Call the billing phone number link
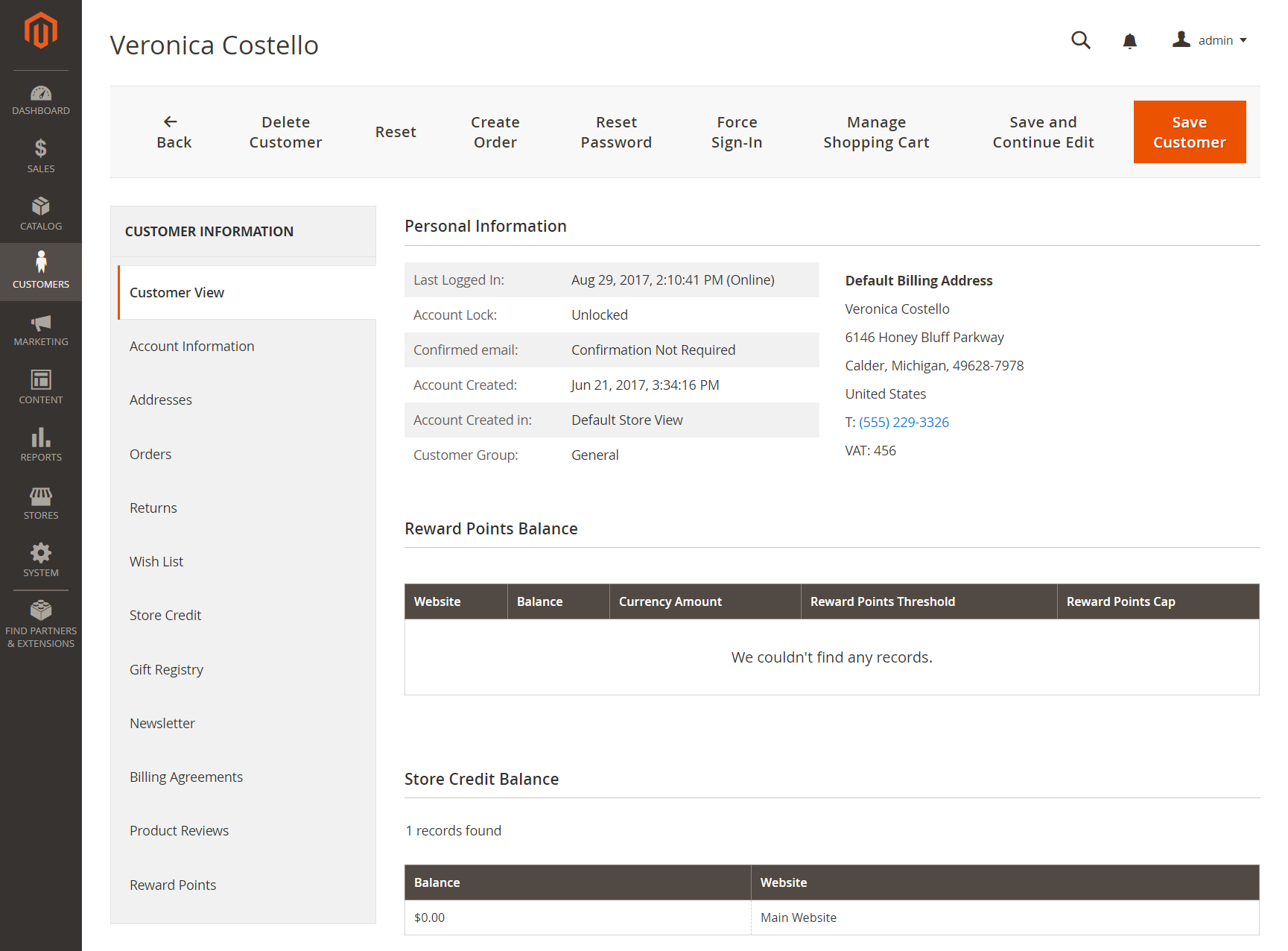Image resolution: width=1288 pixels, height=951 pixels. point(903,422)
